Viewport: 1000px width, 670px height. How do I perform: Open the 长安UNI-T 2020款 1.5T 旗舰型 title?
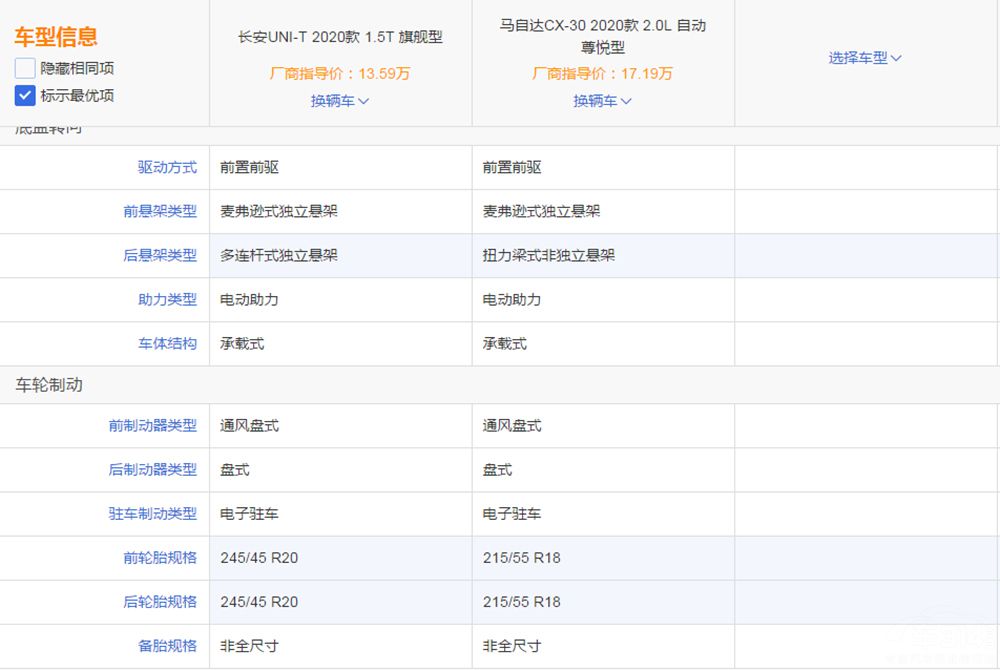(340, 37)
